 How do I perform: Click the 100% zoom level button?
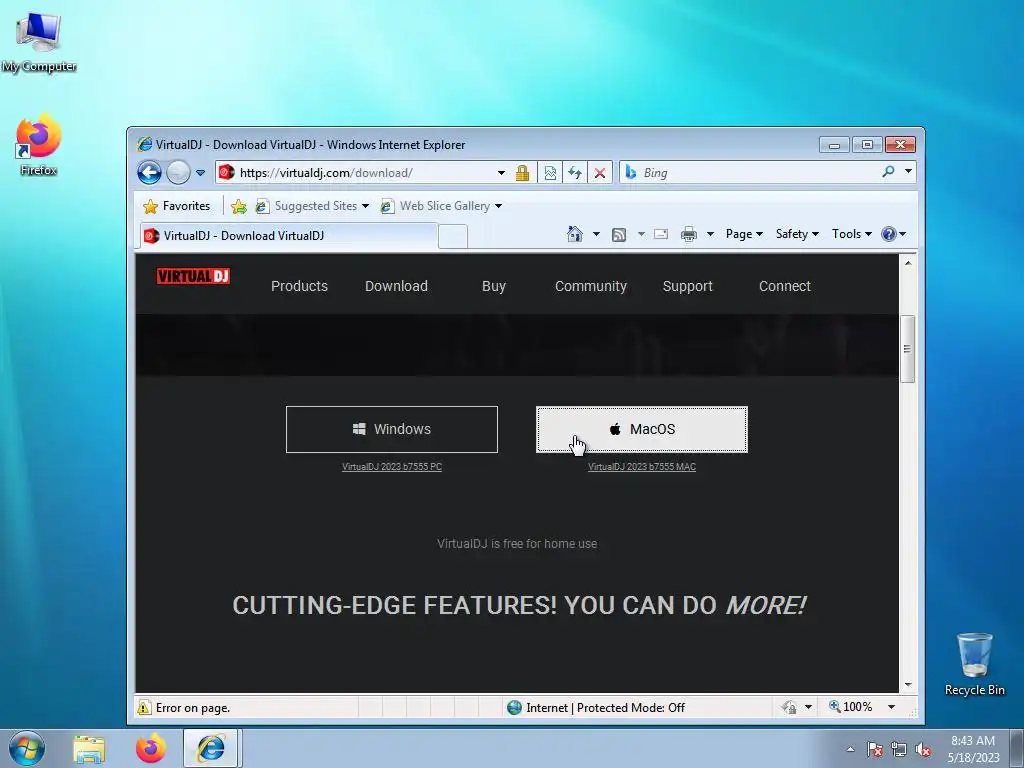[x=851, y=707]
